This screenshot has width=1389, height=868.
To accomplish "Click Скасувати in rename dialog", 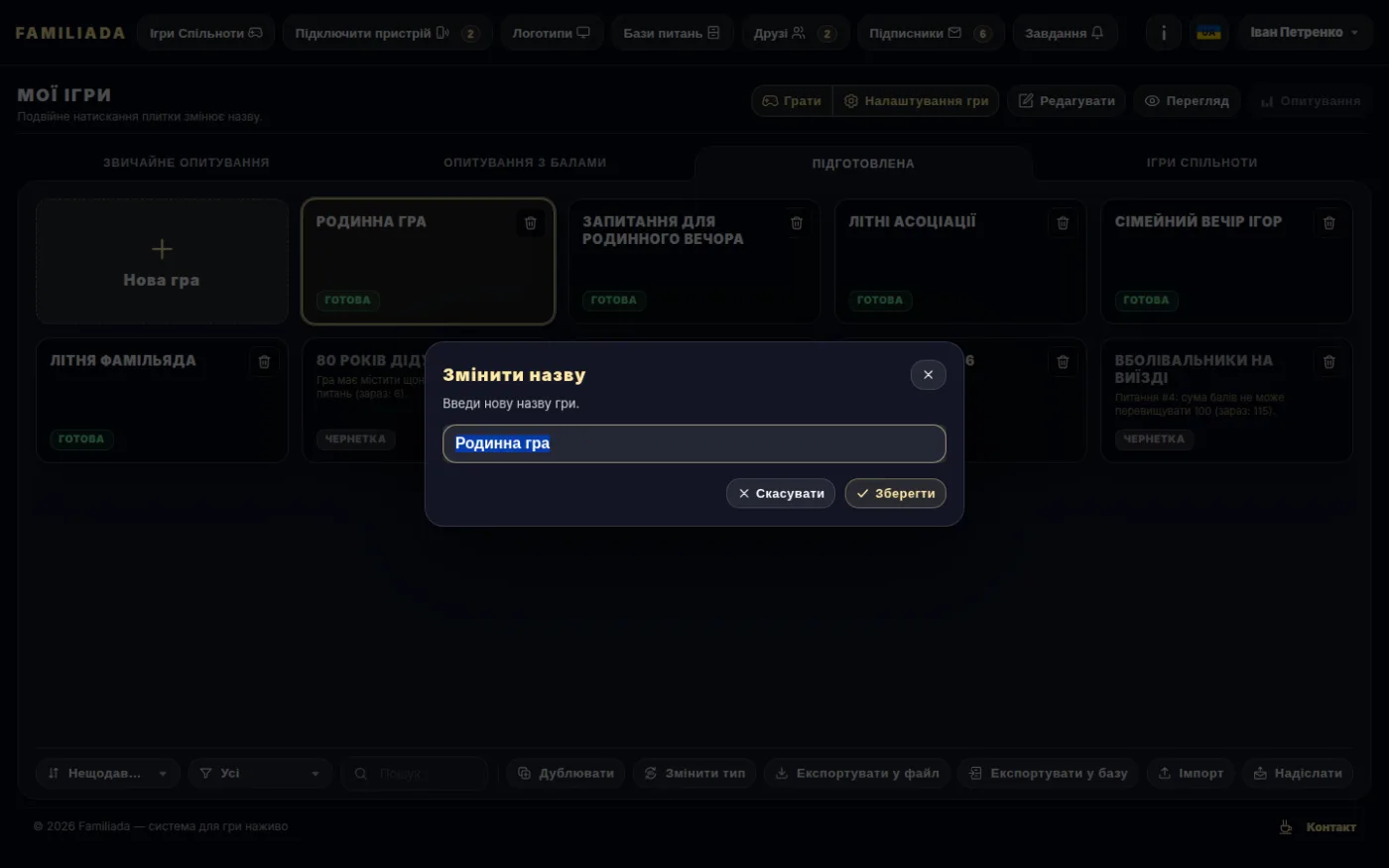I will [781, 494].
